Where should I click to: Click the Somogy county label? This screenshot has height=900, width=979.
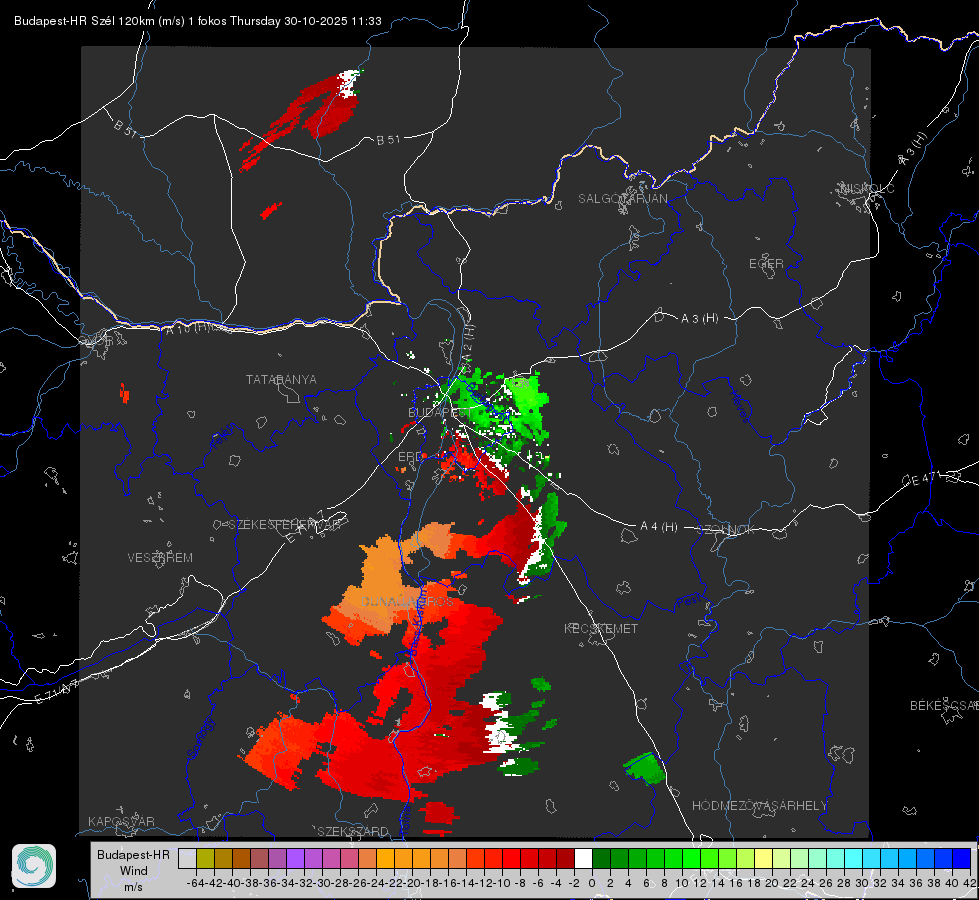pos(201,738)
